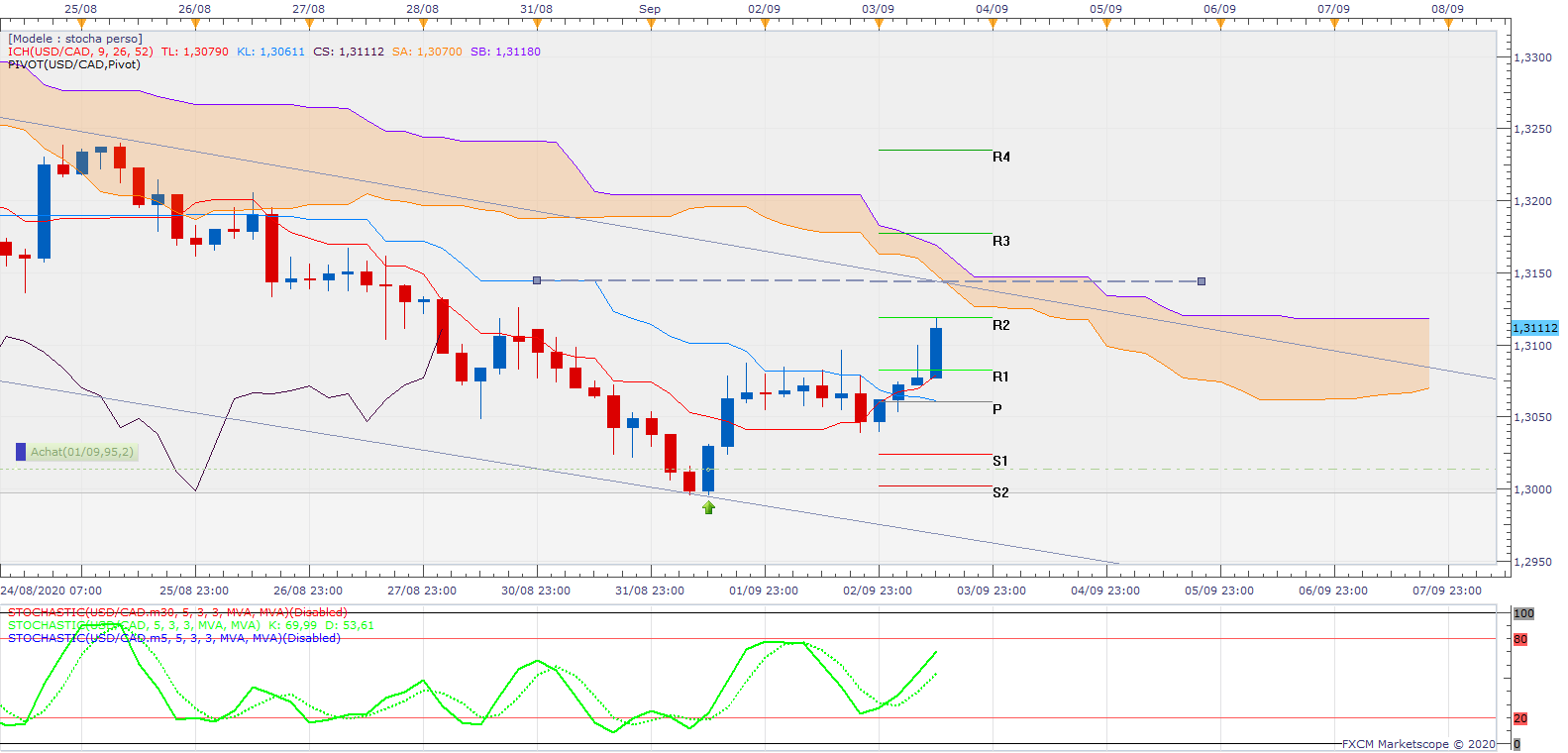Screen dimensions: 1568x753
Task: Click the stochastic 100 level tag
Action: [1523, 613]
